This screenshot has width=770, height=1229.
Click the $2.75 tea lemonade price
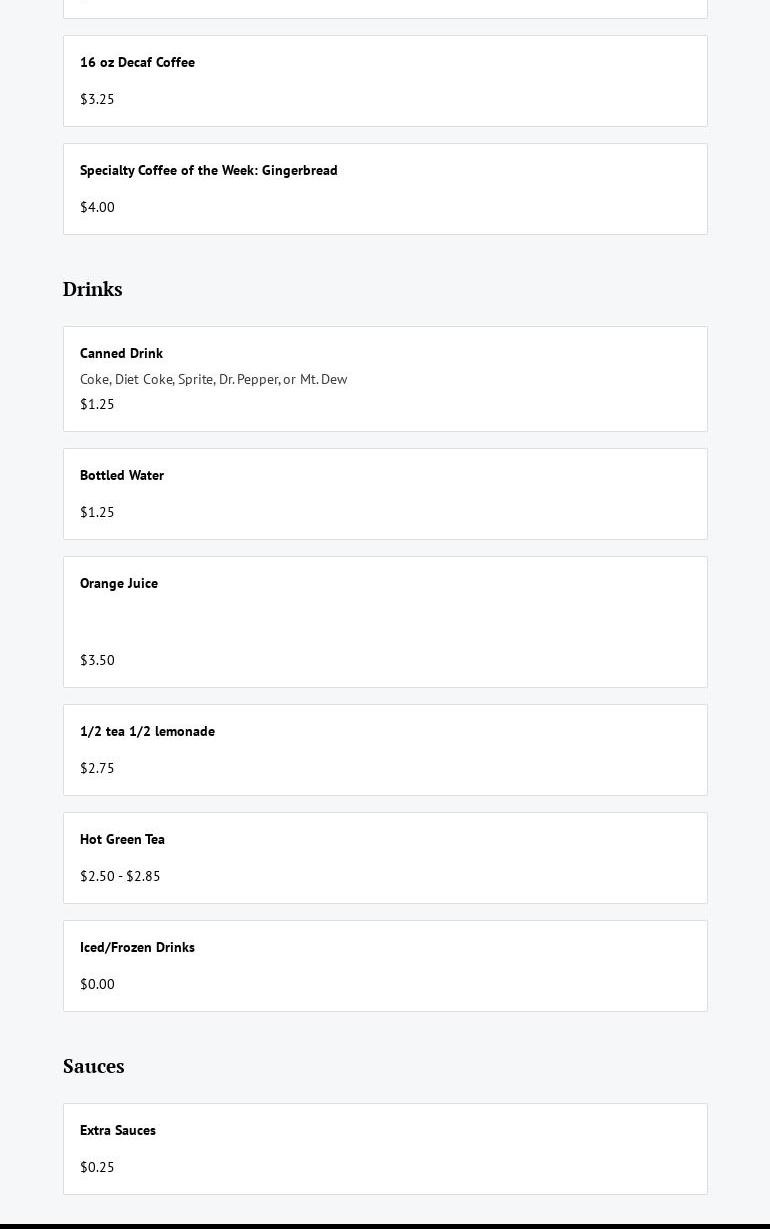click(97, 768)
